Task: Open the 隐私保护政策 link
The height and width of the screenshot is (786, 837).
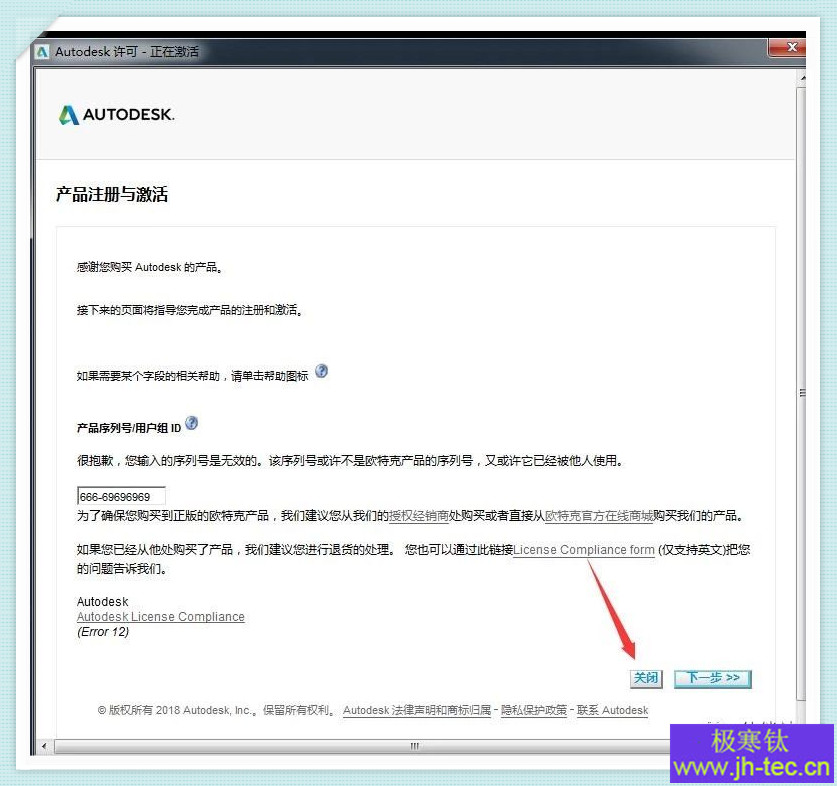Action: coord(534,711)
